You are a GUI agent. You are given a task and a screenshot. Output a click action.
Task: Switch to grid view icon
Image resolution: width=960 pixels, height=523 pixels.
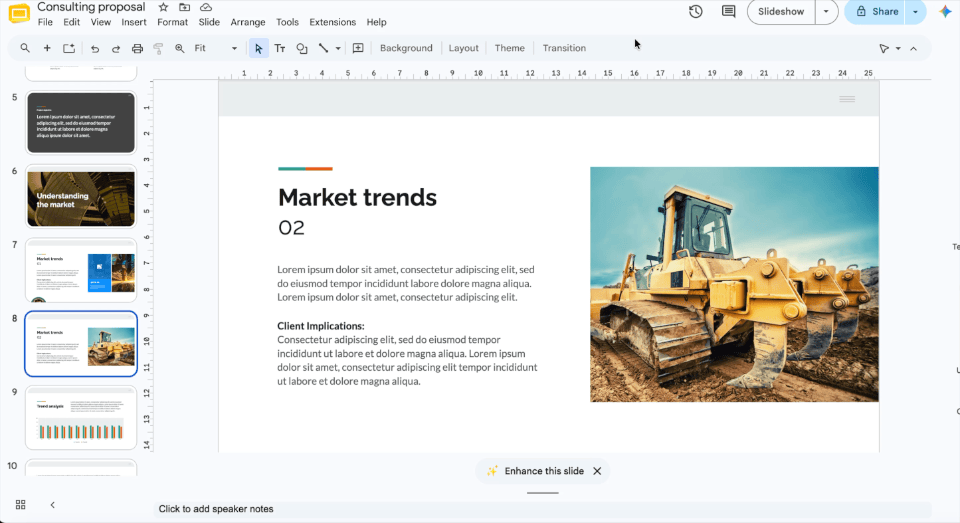(20, 505)
